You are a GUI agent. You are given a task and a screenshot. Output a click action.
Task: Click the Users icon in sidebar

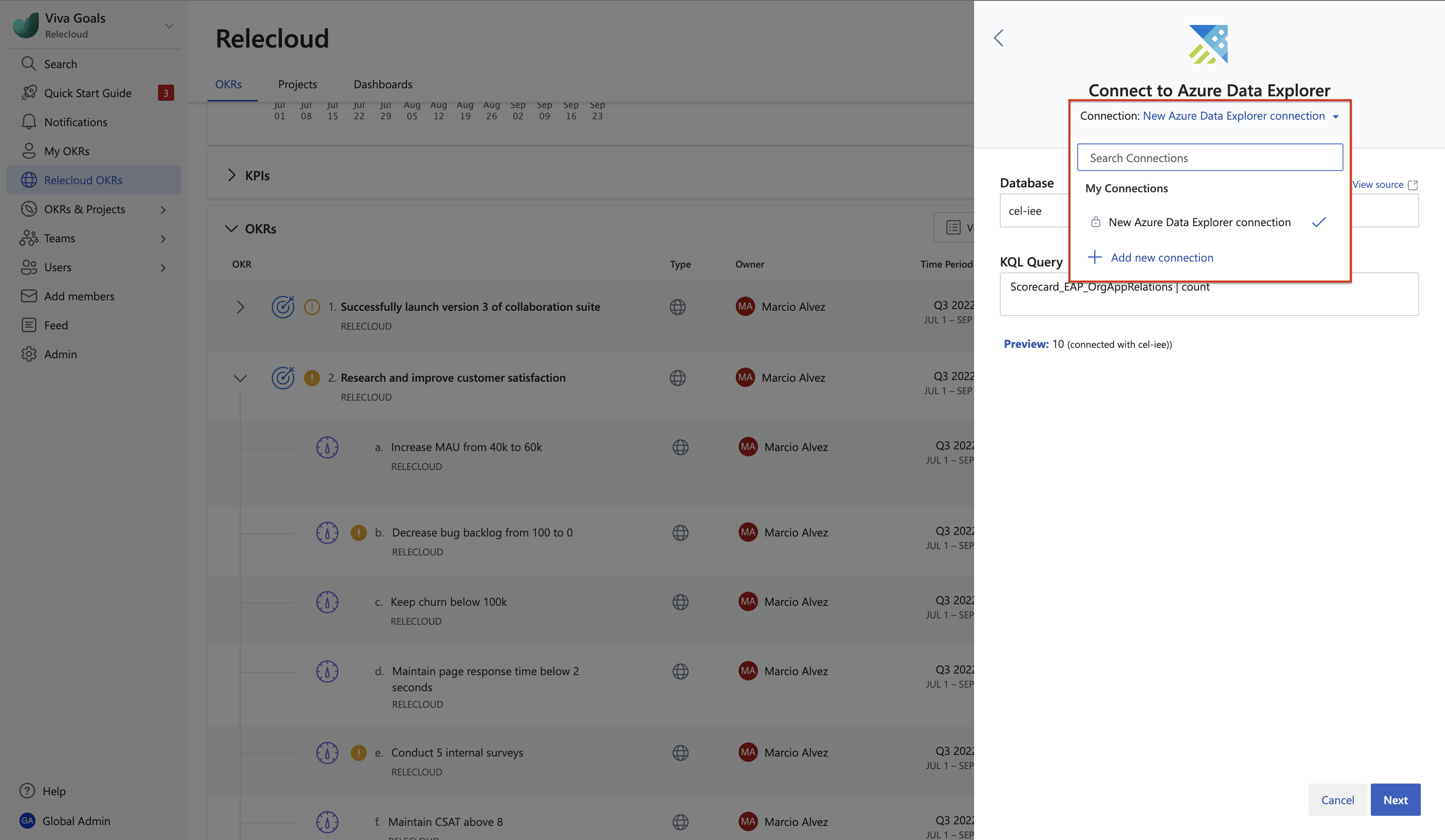pos(29,267)
